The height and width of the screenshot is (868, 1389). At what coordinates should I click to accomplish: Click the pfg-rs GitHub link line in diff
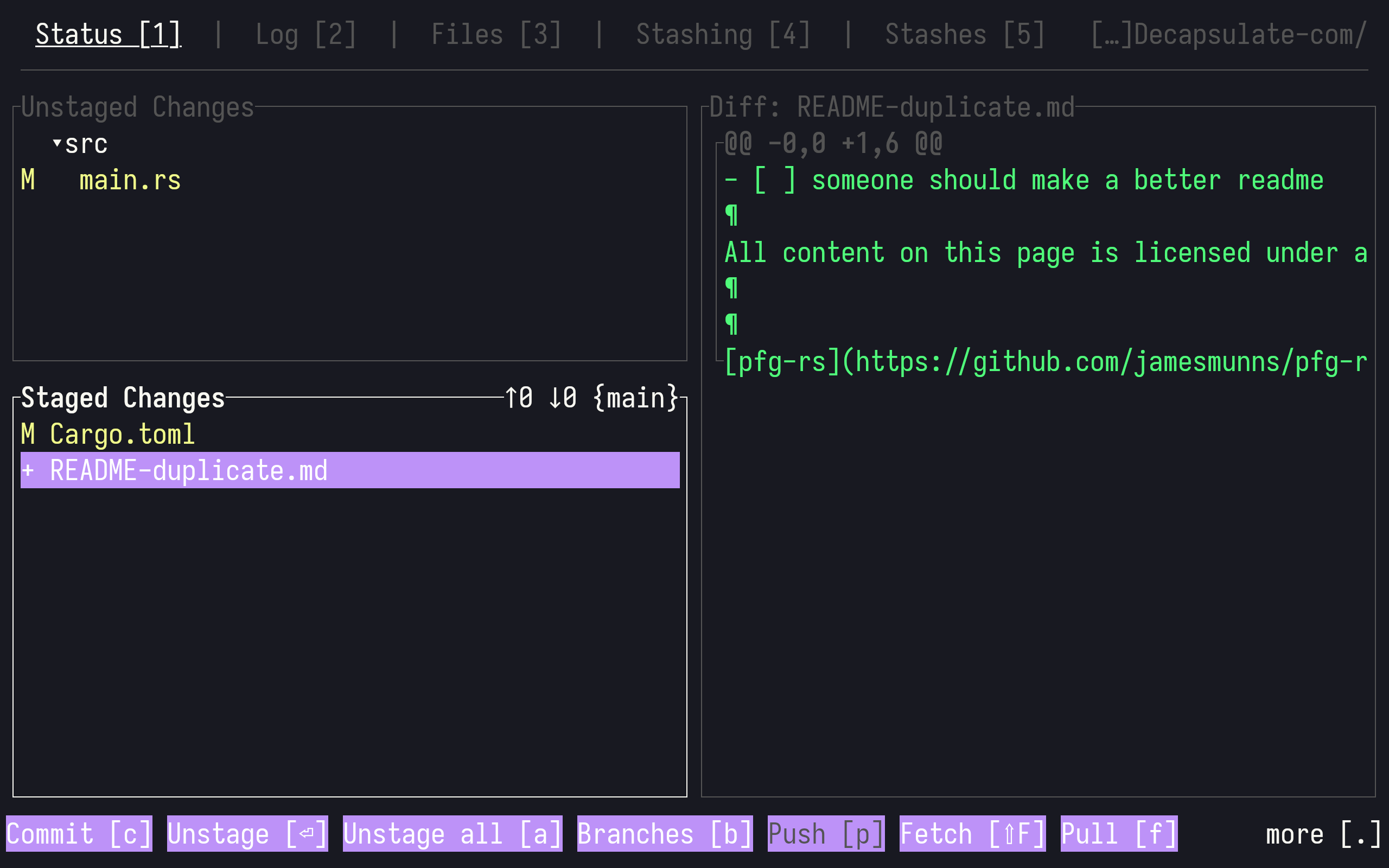pyautogui.click(x=1046, y=362)
